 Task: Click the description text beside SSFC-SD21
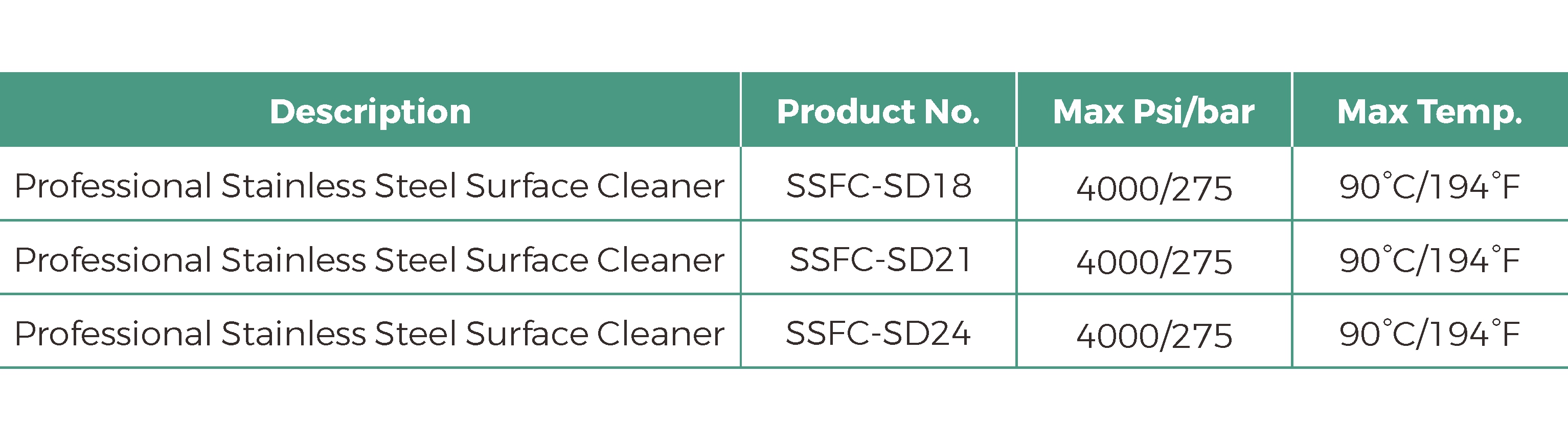pyautogui.click(x=369, y=260)
